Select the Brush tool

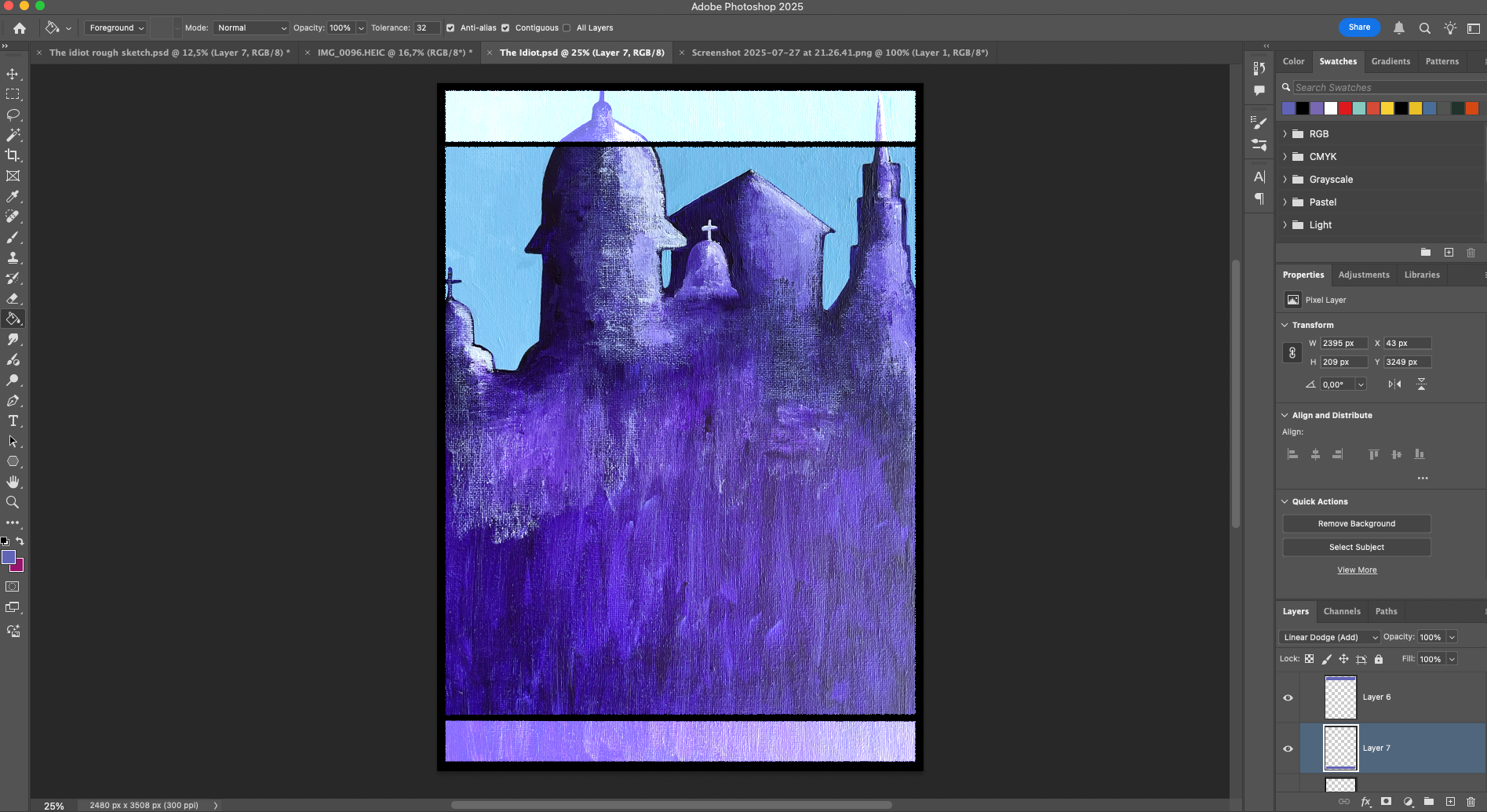(13, 238)
